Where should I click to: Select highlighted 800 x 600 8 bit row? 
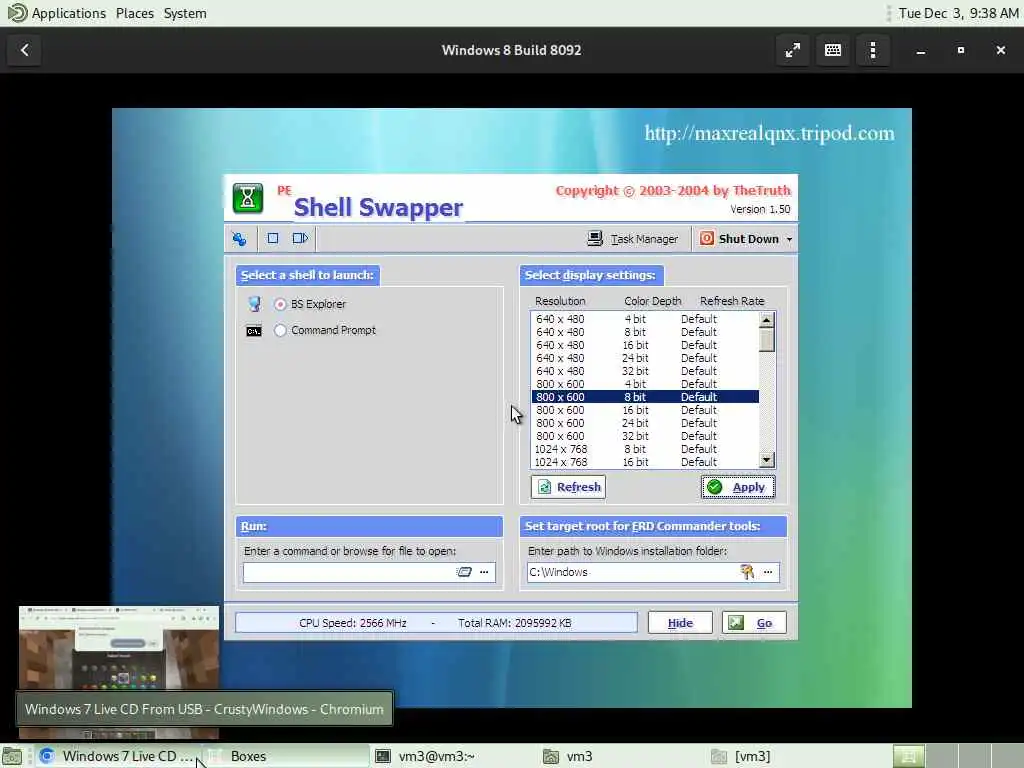pyautogui.click(x=645, y=397)
